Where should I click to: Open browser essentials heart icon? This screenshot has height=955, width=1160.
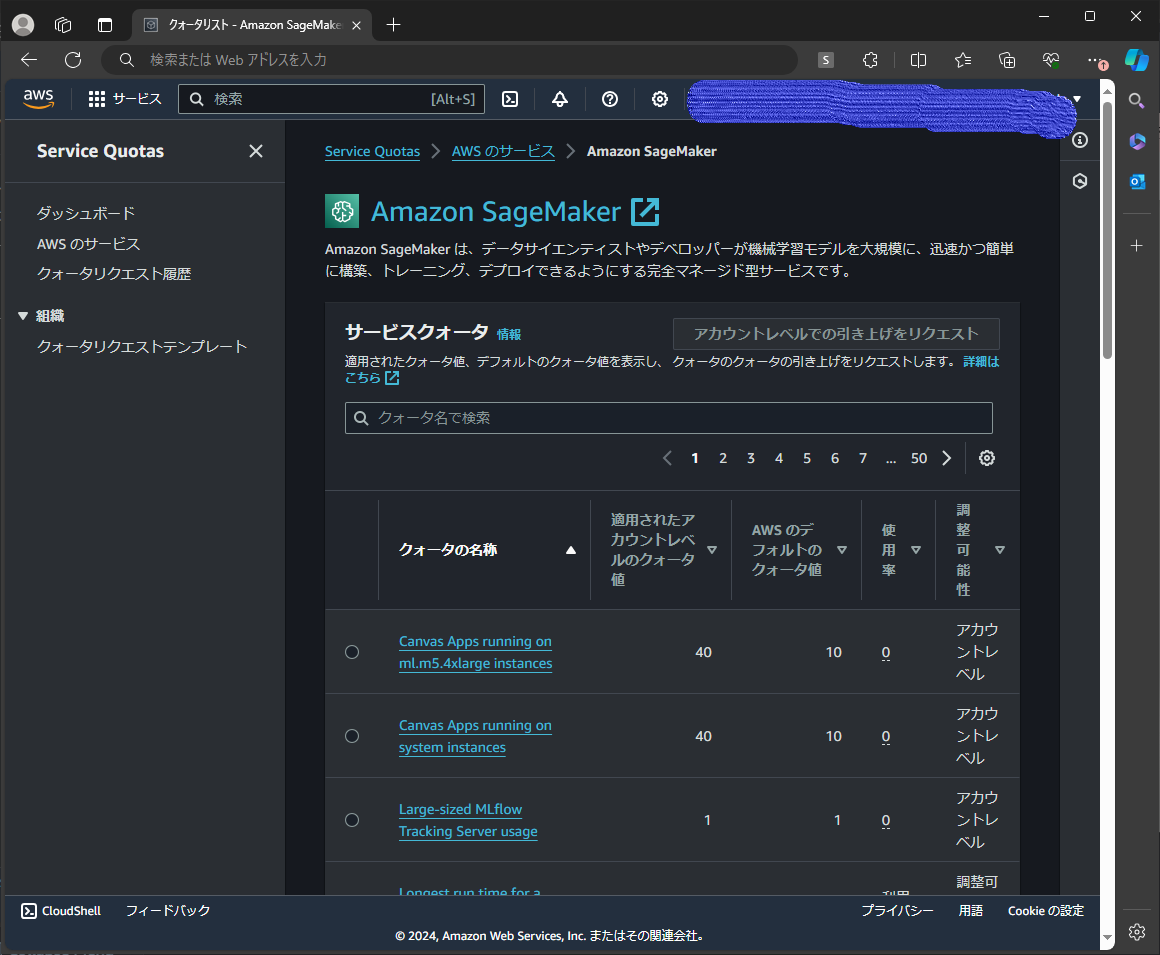[x=1051, y=60]
